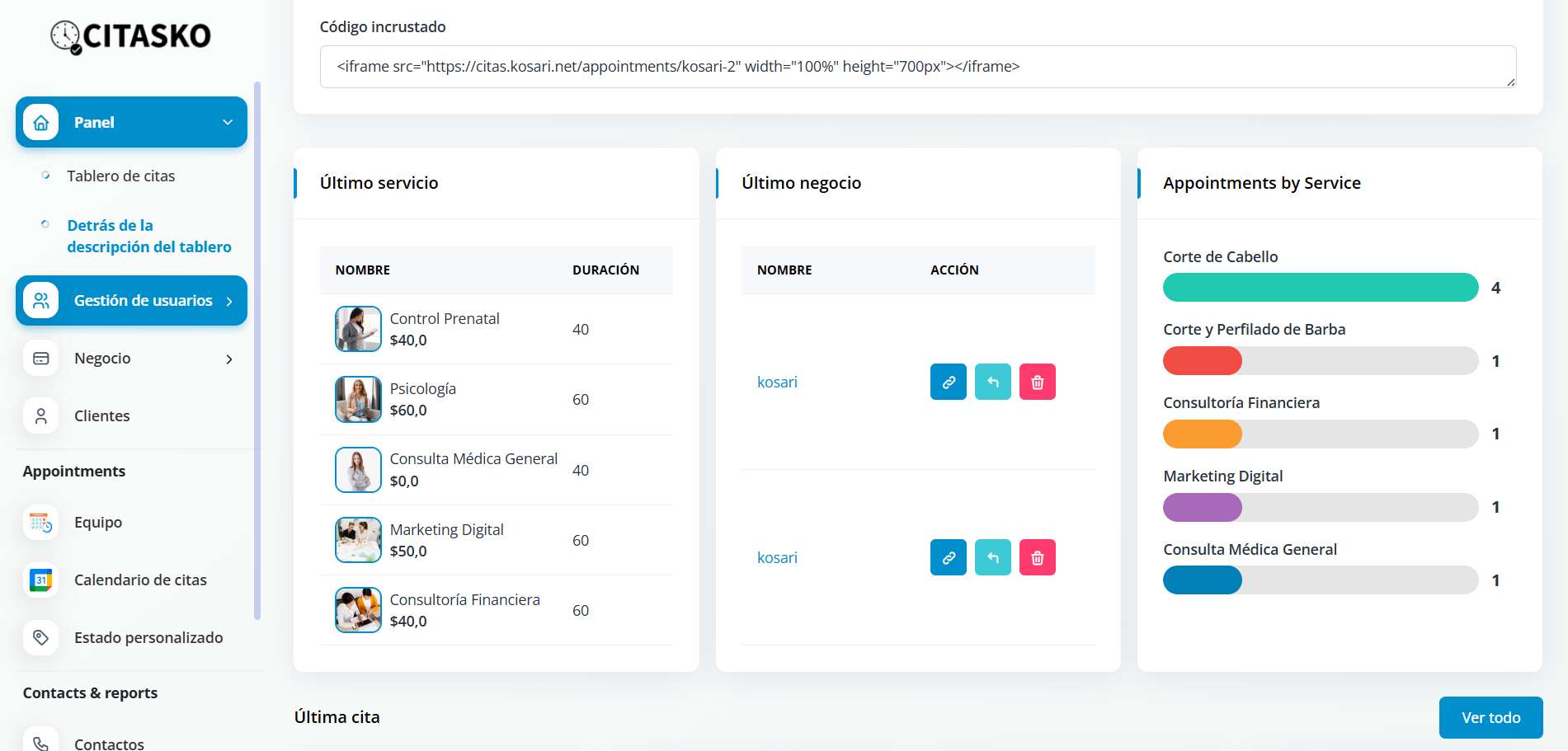Open the Calendario de citas calendar icon
Screen dimensions: 1568x751
[x=40, y=580]
